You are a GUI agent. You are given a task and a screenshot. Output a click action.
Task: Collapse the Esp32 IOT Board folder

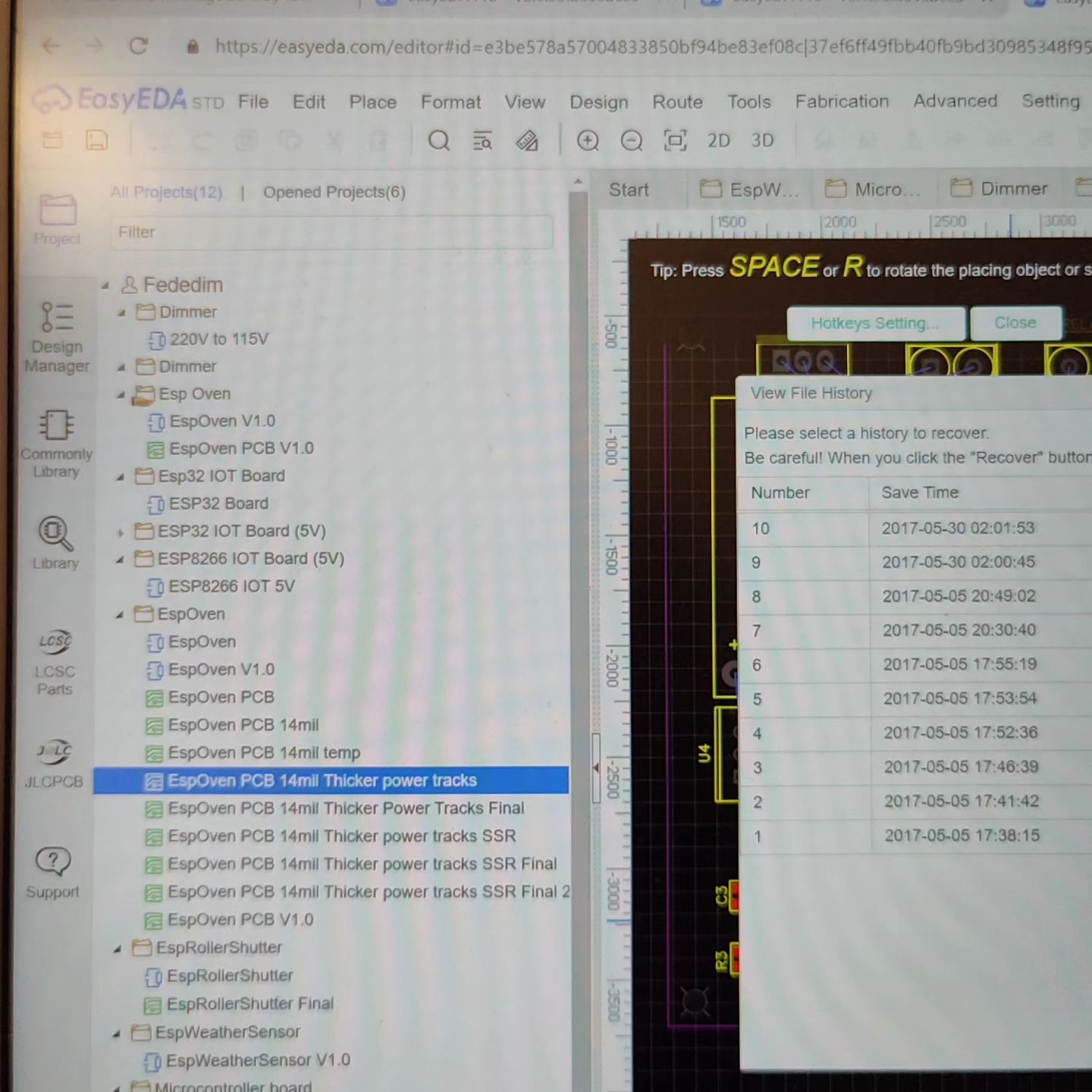tap(120, 477)
